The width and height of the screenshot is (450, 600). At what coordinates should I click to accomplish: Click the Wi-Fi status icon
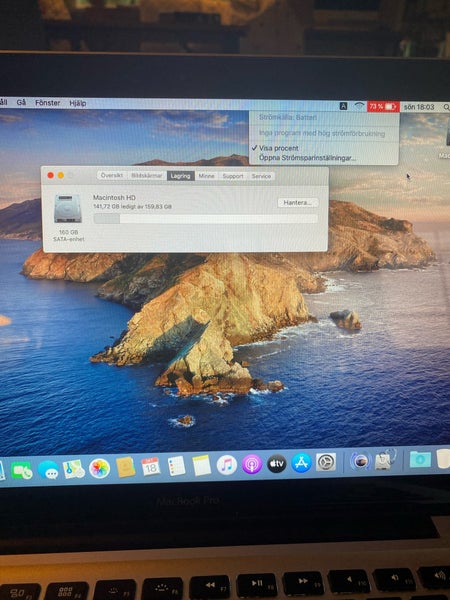(359, 106)
